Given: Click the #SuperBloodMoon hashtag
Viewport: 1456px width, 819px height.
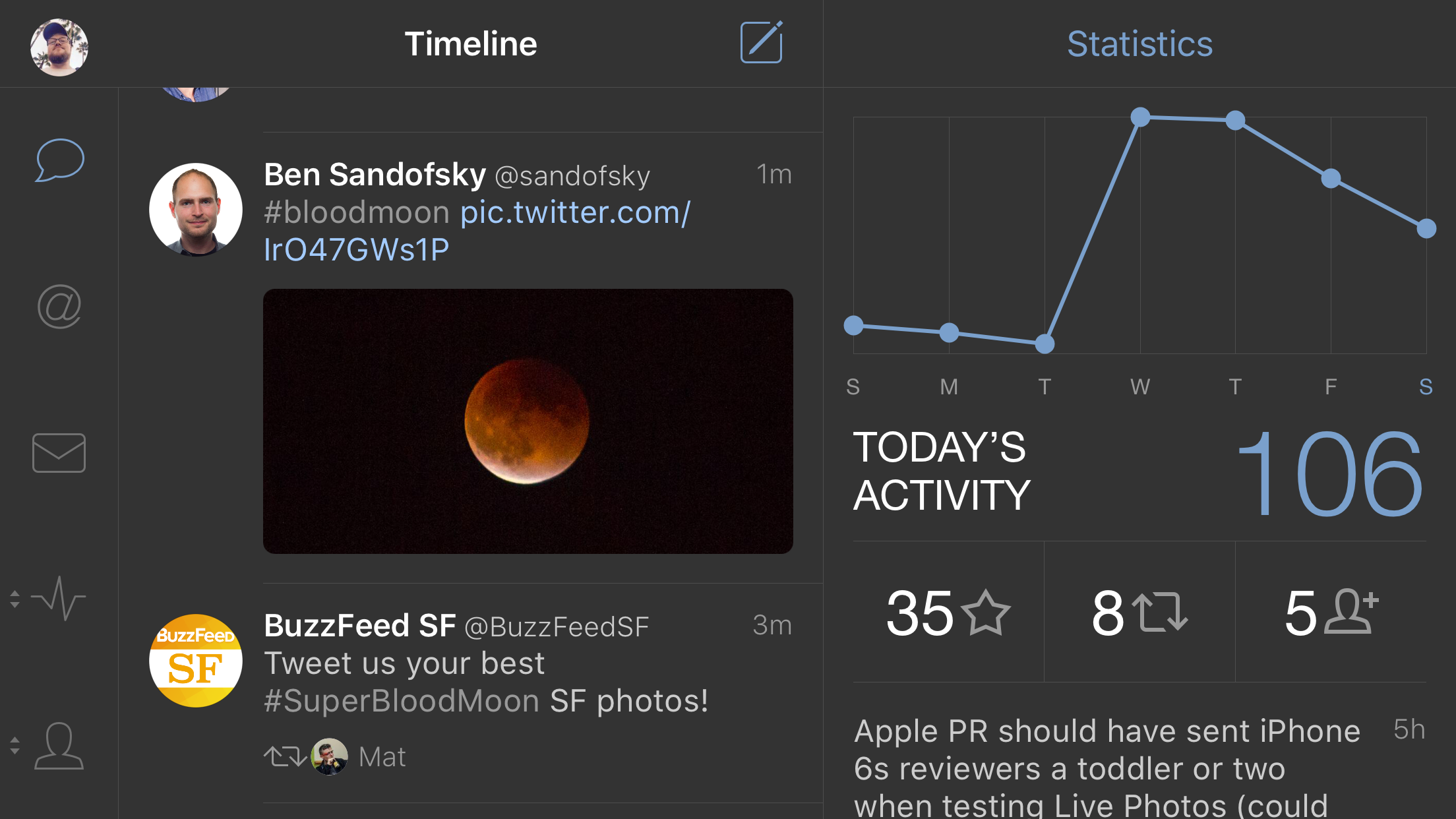Looking at the screenshot, I should pyautogui.click(x=401, y=700).
